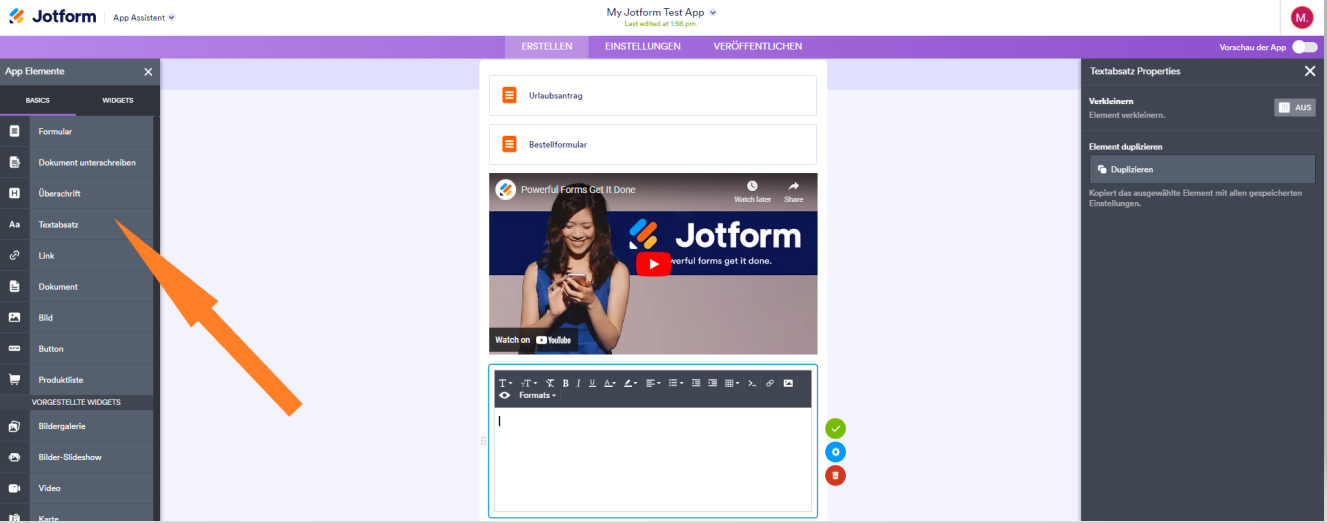1327x523 pixels.
Task: Click the code prompt toolbar icon
Action: 752,383
